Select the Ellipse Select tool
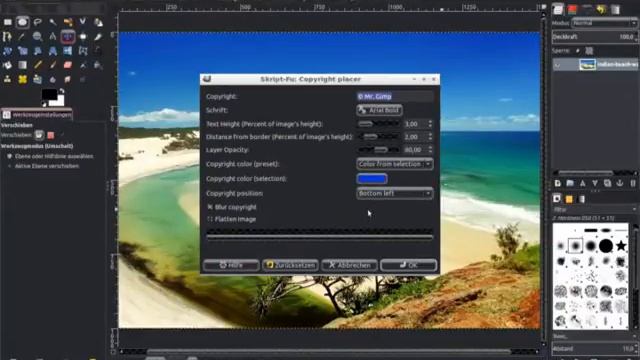This screenshot has width=640, height=360. (x=22, y=22)
